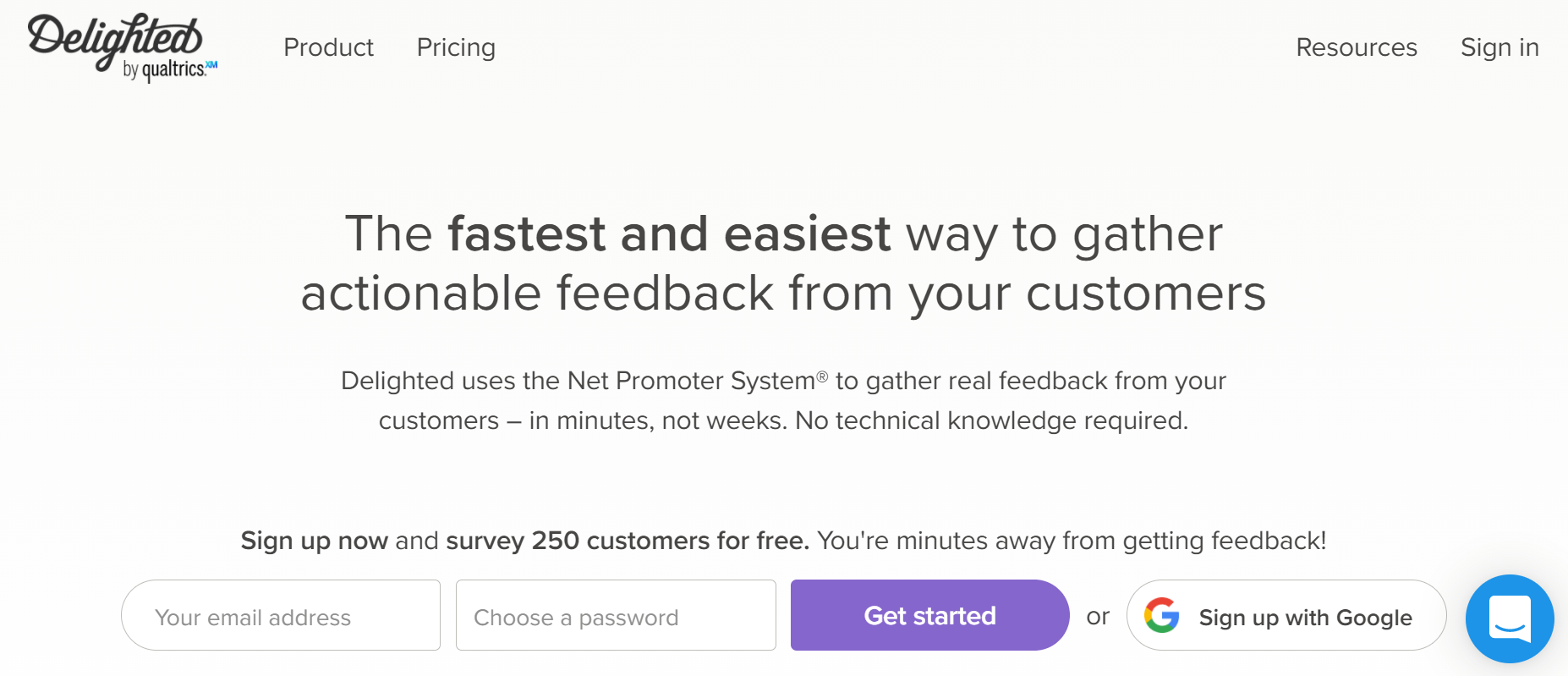Click the Qualtrics XM badge under the logo
Viewport: 1568px width, 676px height.
tap(171, 69)
